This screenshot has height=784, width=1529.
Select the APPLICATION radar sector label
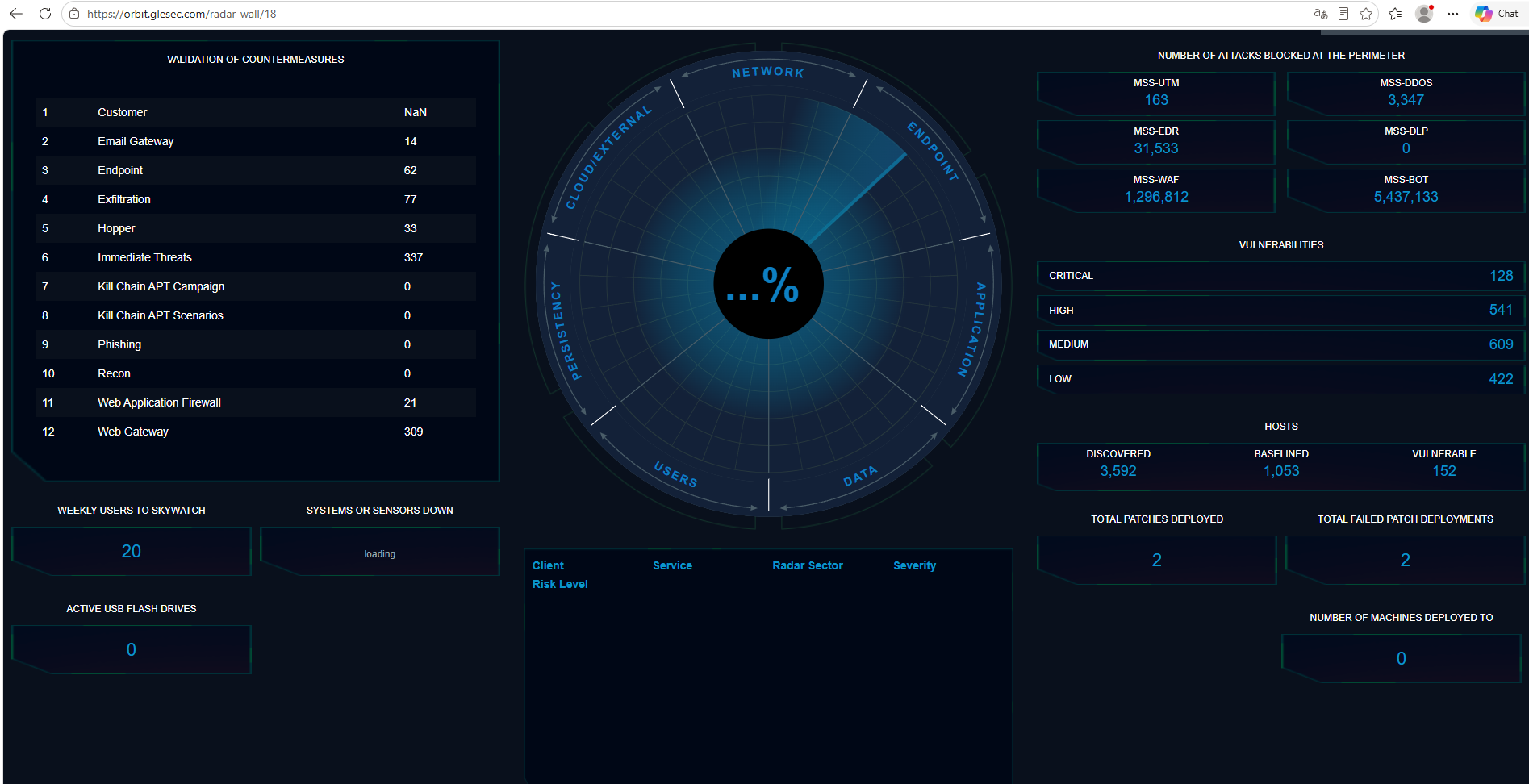coord(974,329)
